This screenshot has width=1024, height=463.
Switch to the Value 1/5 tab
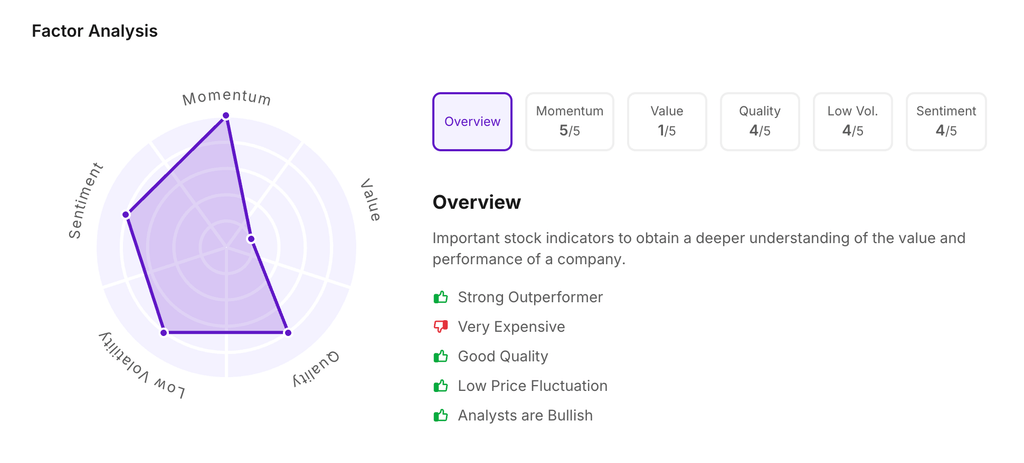667,122
